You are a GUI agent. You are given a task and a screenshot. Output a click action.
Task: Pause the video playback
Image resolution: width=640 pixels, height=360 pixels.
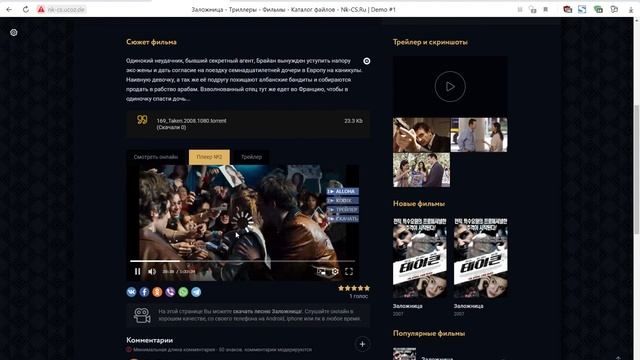[x=138, y=271]
